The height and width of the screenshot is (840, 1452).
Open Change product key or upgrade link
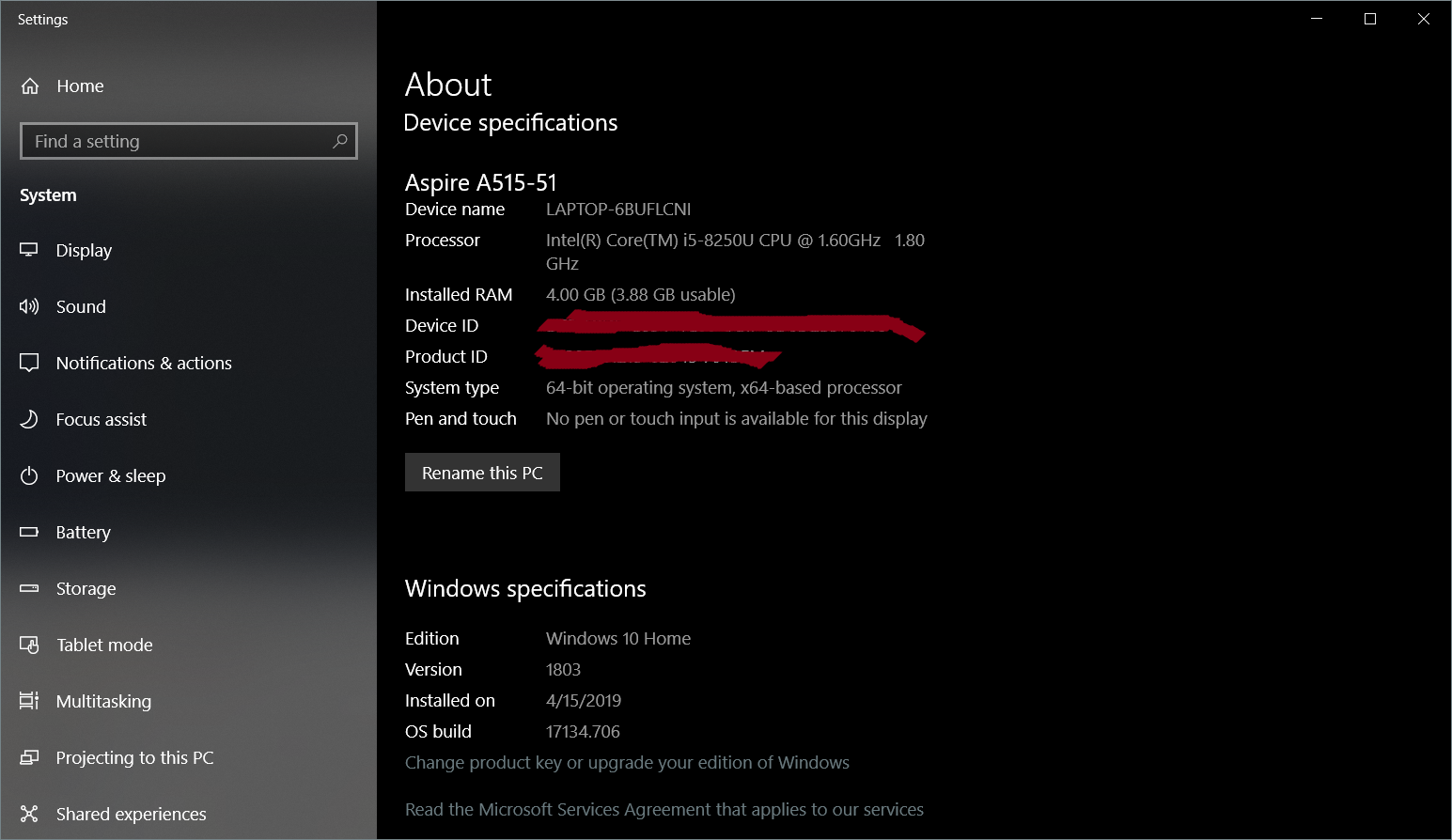point(627,763)
